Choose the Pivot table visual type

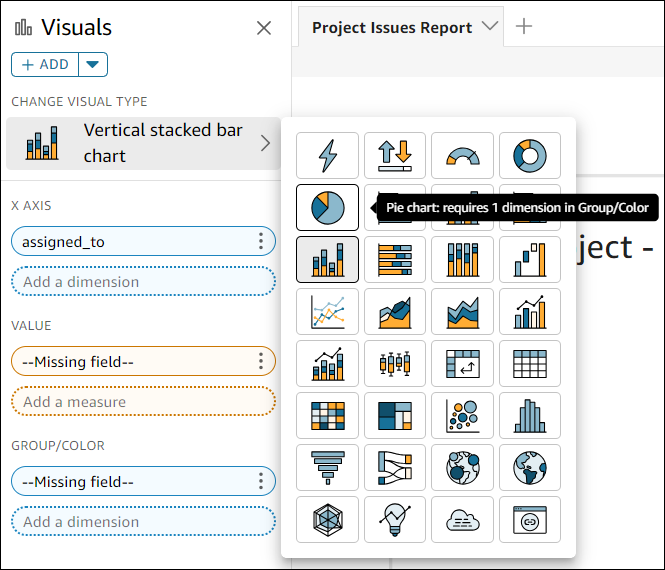(462, 364)
